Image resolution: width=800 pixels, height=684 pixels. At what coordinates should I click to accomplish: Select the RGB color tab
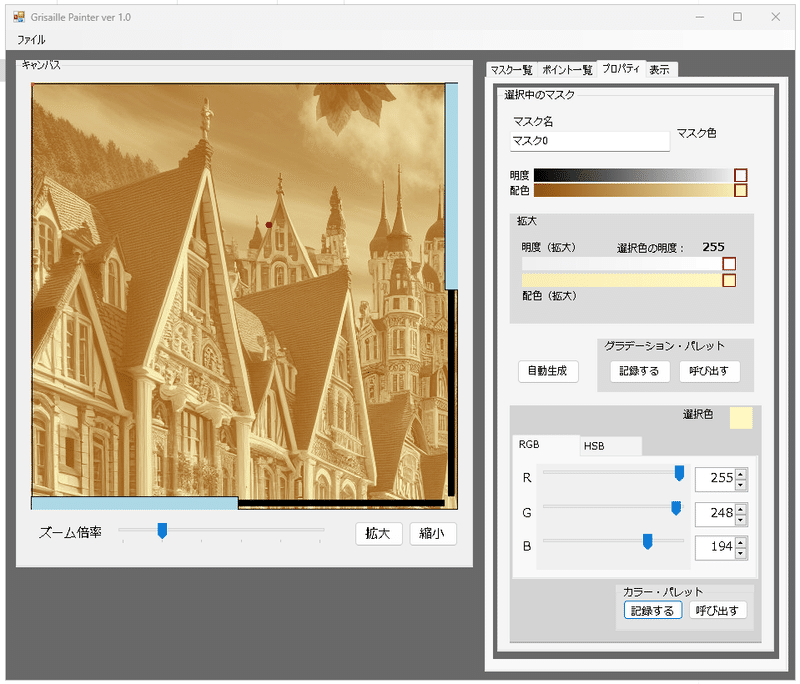(546, 445)
